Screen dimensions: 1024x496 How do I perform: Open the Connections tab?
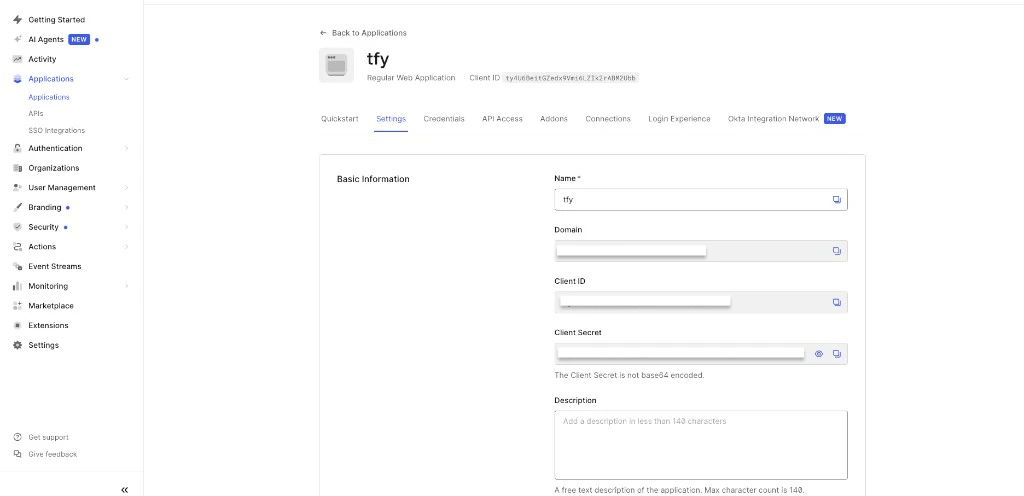tap(608, 119)
